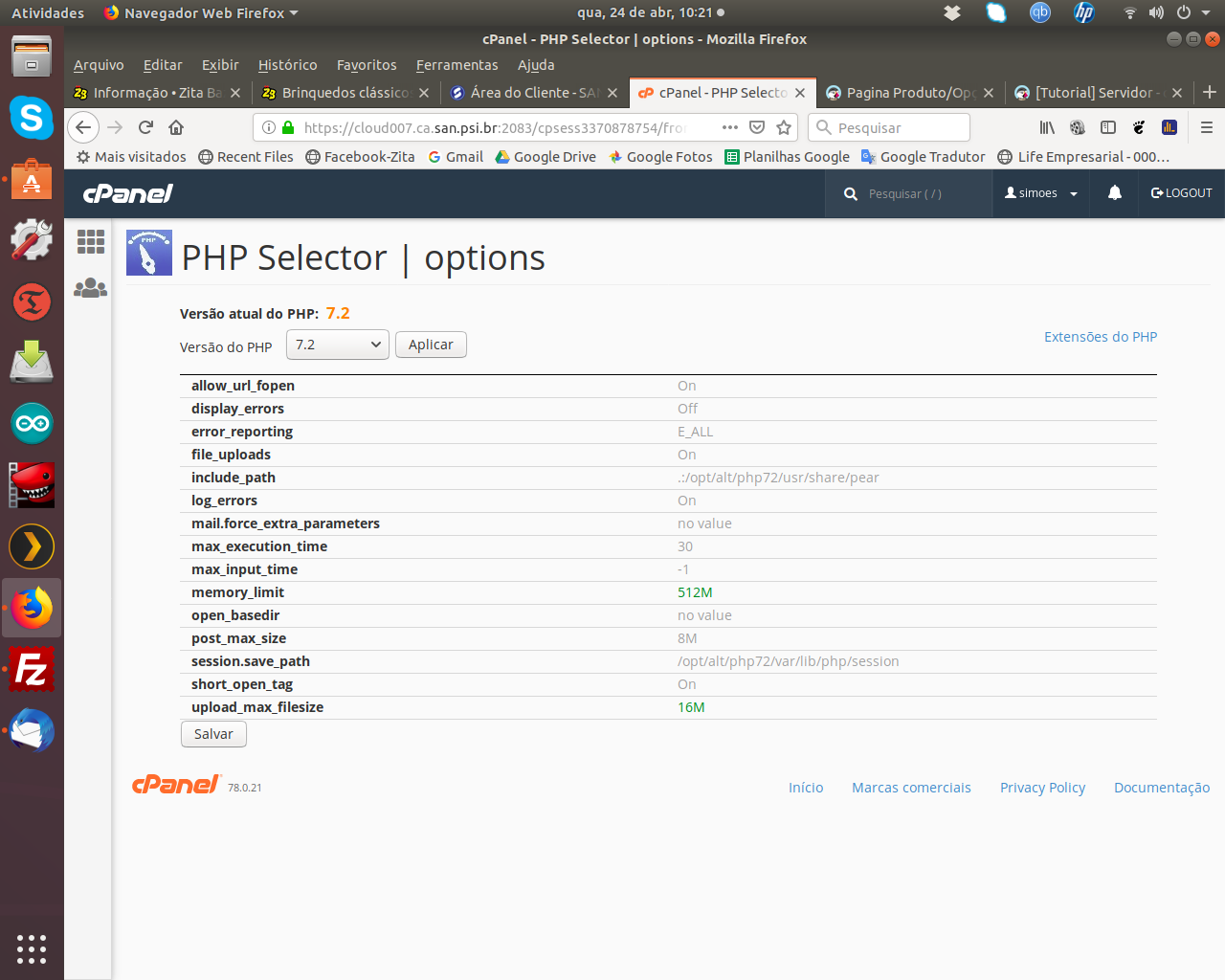This screenshot has width=1225, height=980.
Task: Open user manager icon in cPanel sidebar
Action: 91,287
